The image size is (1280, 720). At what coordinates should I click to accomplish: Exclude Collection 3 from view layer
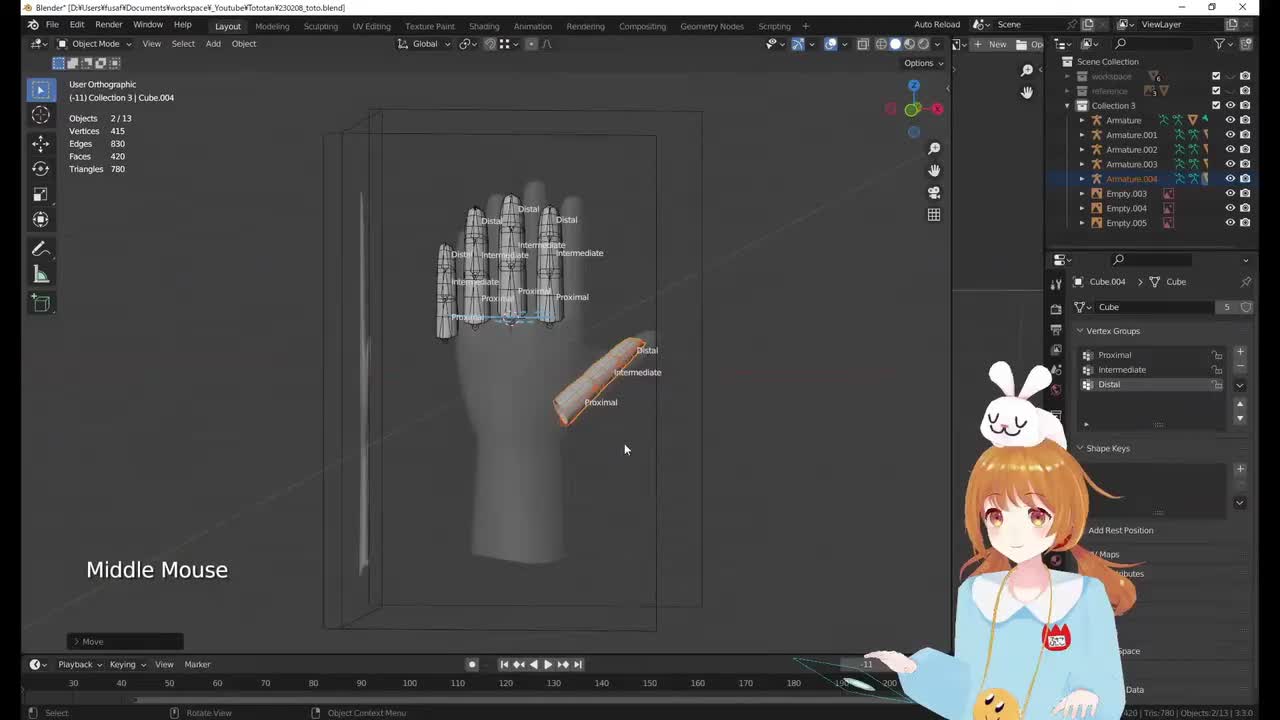[x=1216, y=105]
